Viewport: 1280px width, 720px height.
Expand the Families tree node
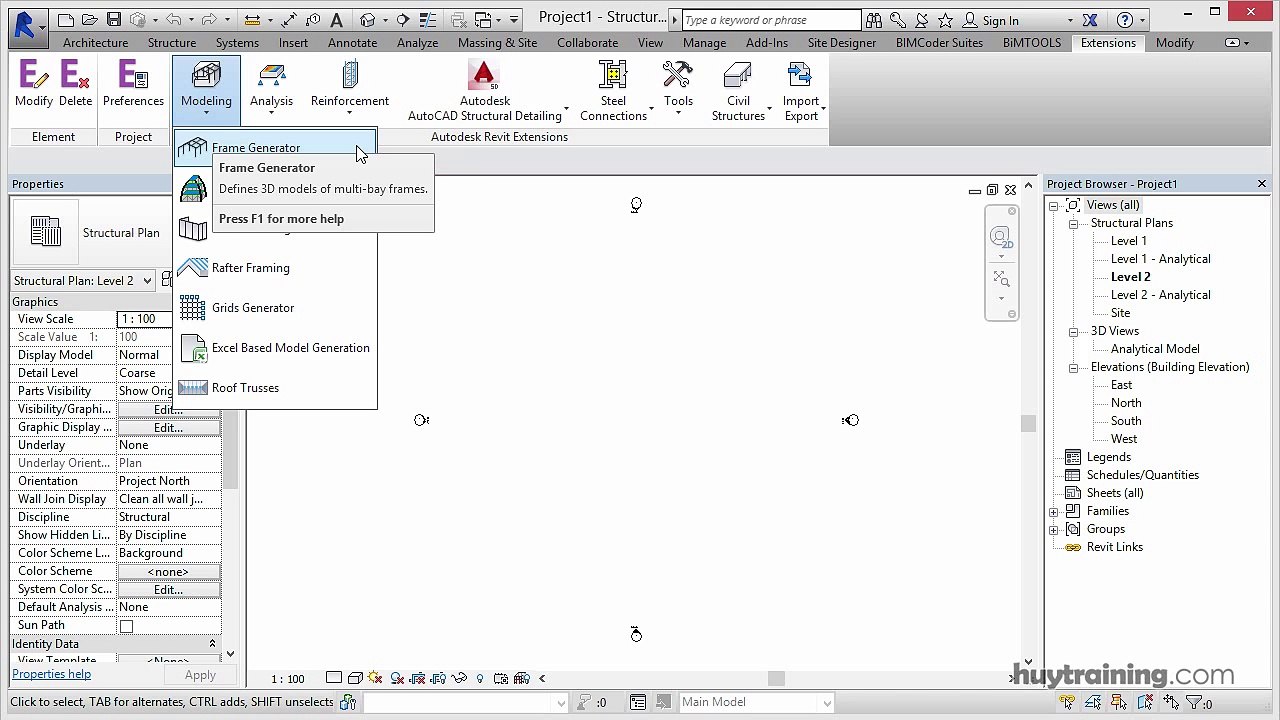click(1053, 511)
